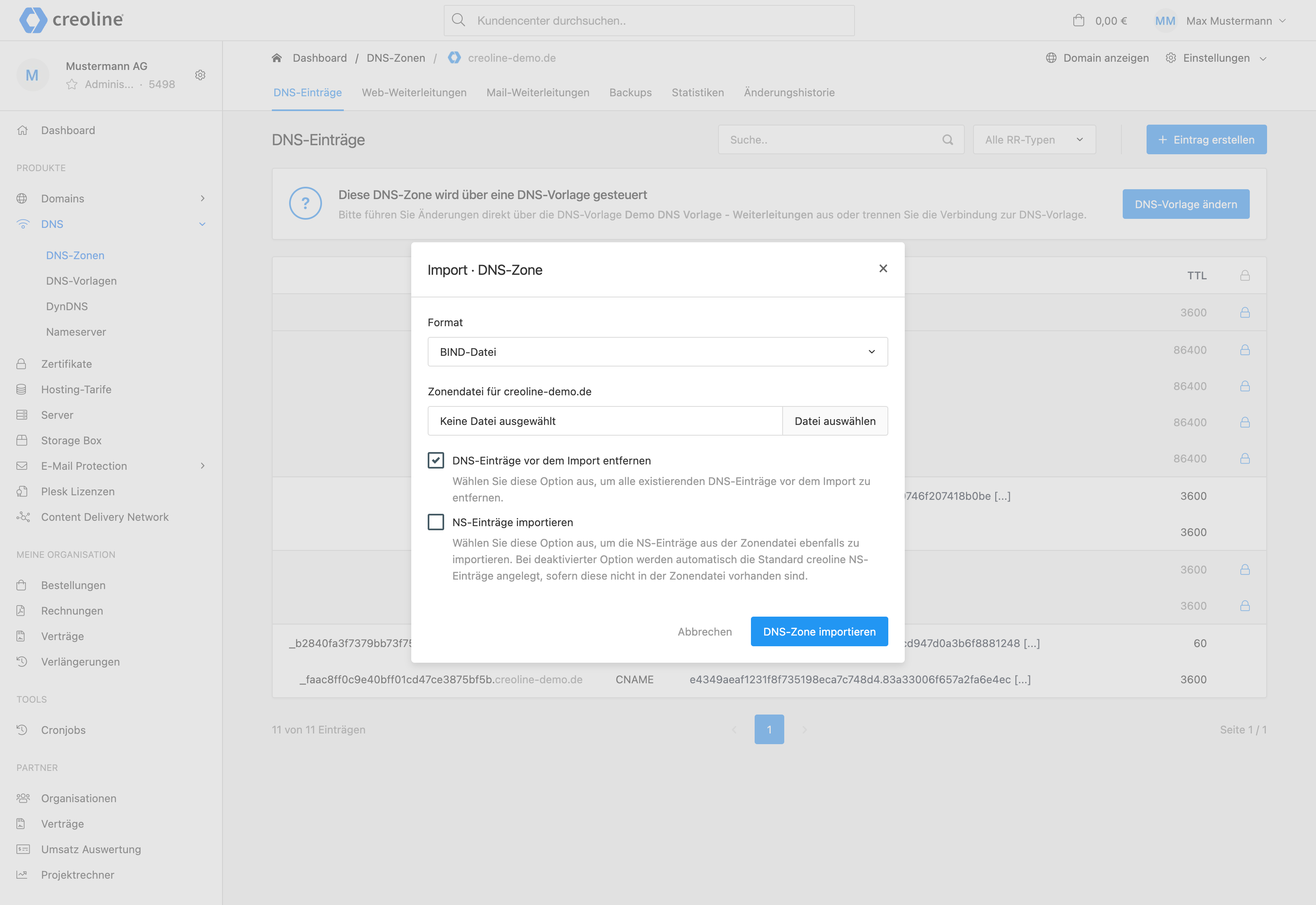Click the Content Delivery Network icon
The width and height of the screenshot is (1316, 905).
click(23, 517)
